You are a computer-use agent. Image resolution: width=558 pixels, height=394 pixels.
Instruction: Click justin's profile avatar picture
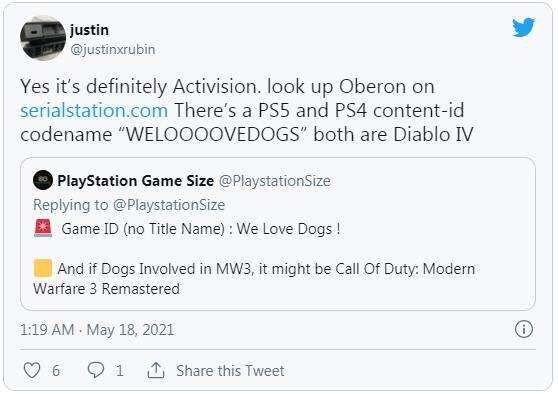pyautogui.click(x=43, y=38)
